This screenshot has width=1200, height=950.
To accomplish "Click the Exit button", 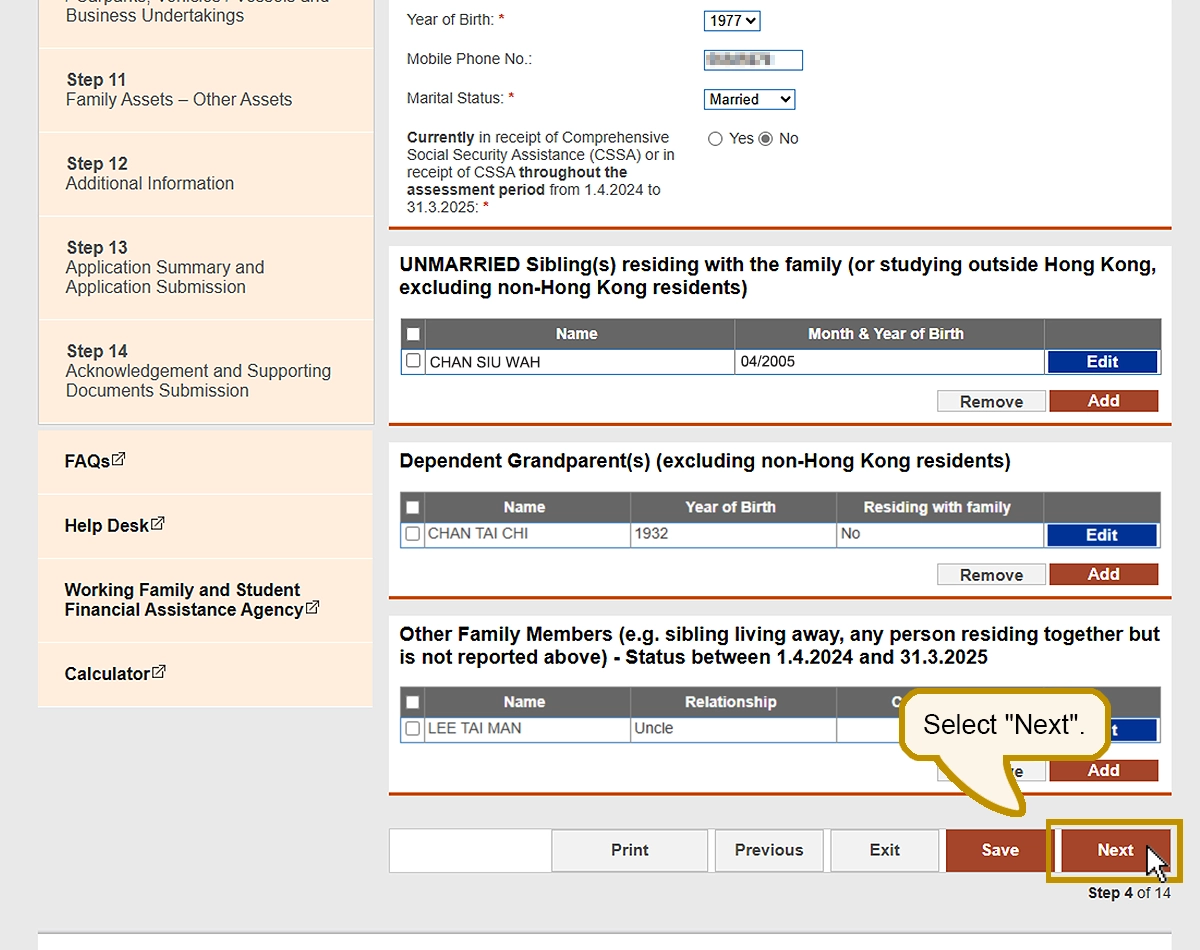I will (x=885, y=850).
